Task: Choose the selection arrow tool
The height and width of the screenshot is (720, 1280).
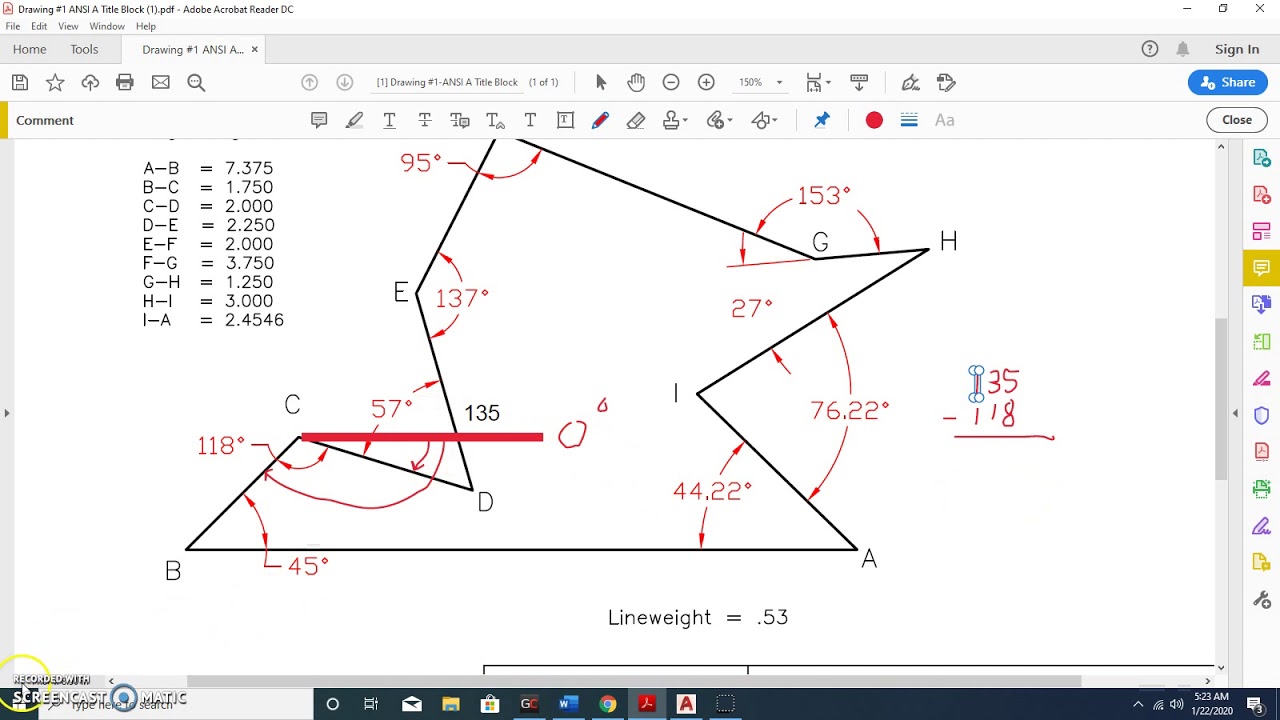Action: coord(601,82)
